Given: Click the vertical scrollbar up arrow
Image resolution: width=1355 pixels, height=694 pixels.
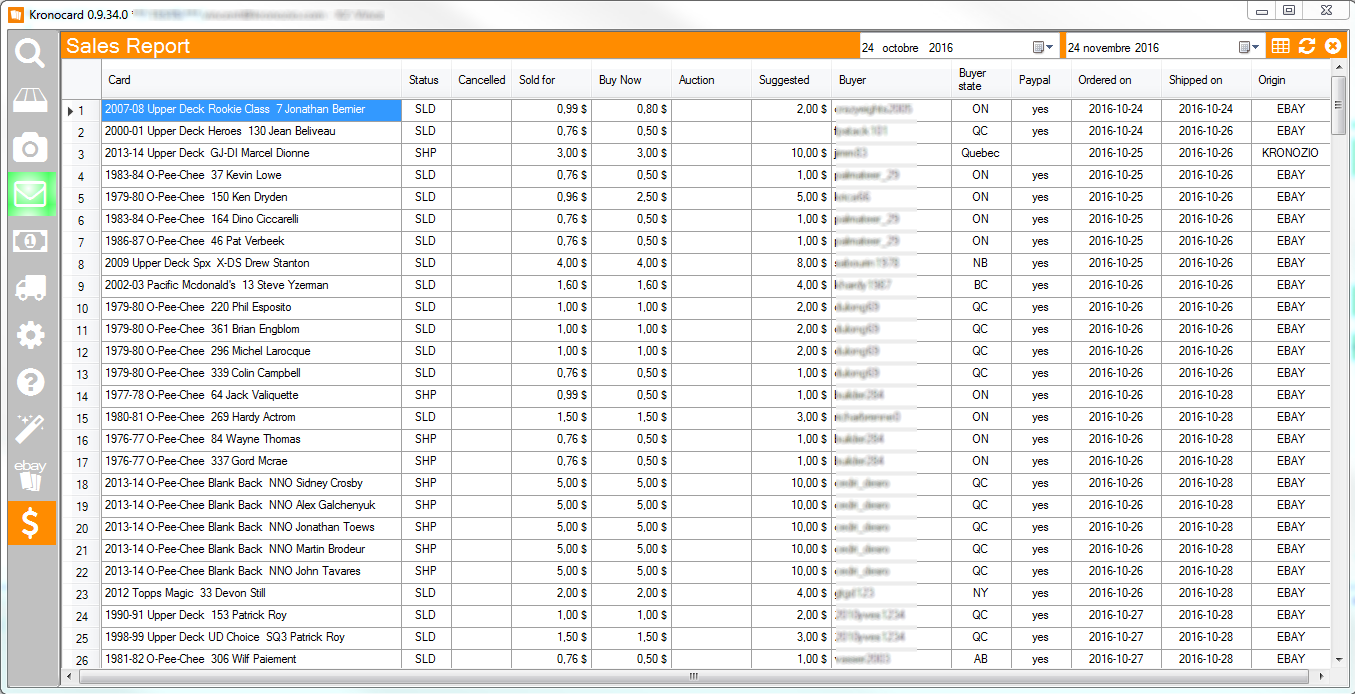Looking at the screenshot, I should (1339, 67).
